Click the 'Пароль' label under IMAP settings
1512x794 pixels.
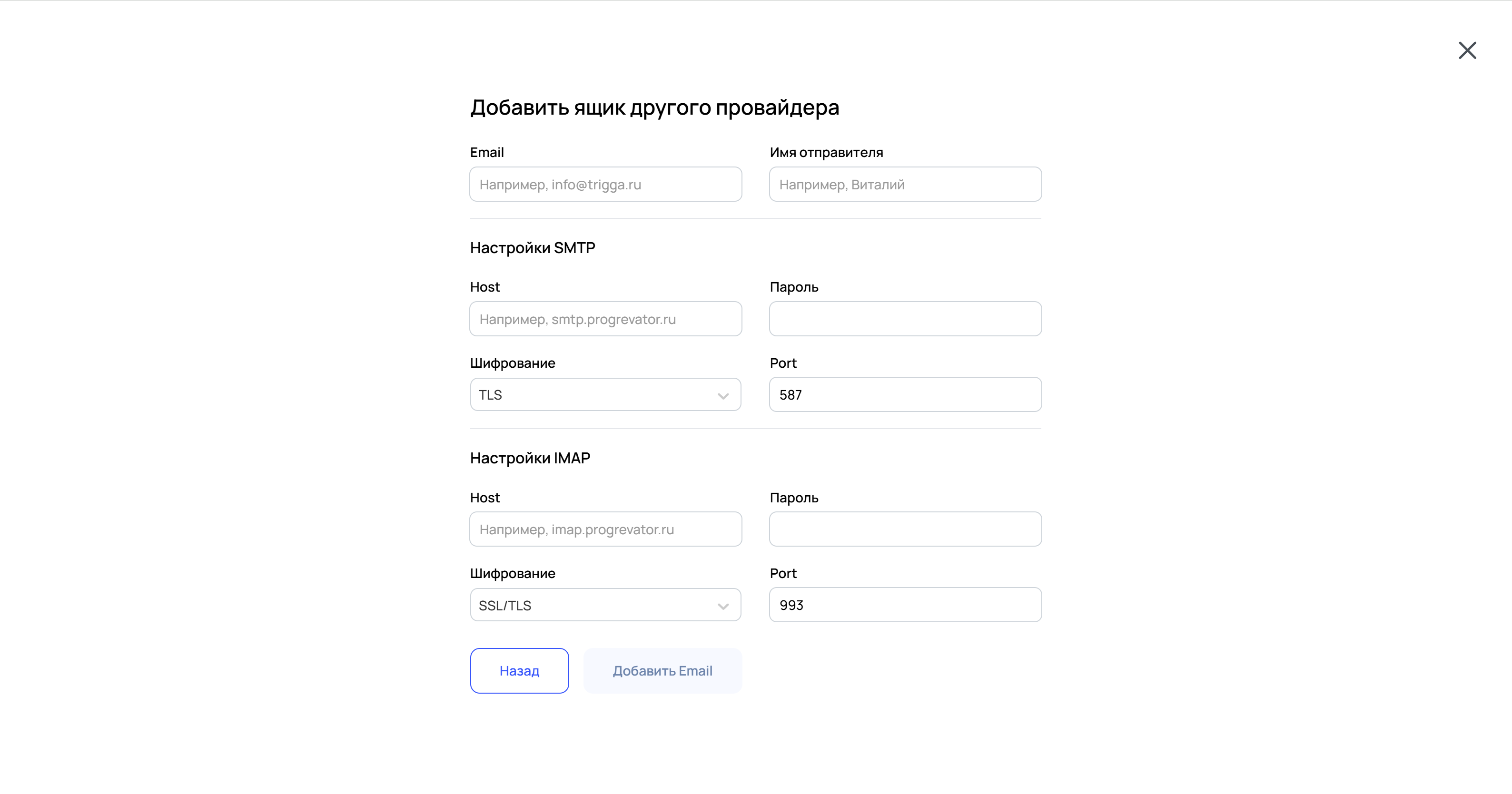pos(794,498)
